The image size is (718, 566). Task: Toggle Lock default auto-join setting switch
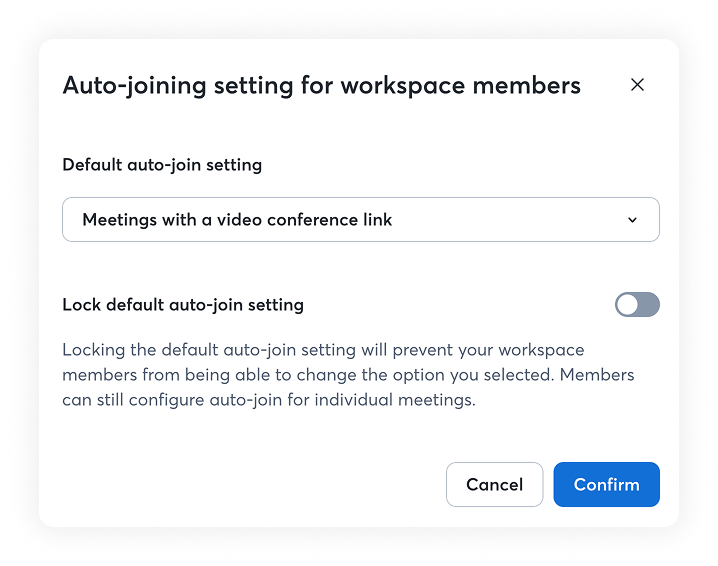tap(637, 305)
